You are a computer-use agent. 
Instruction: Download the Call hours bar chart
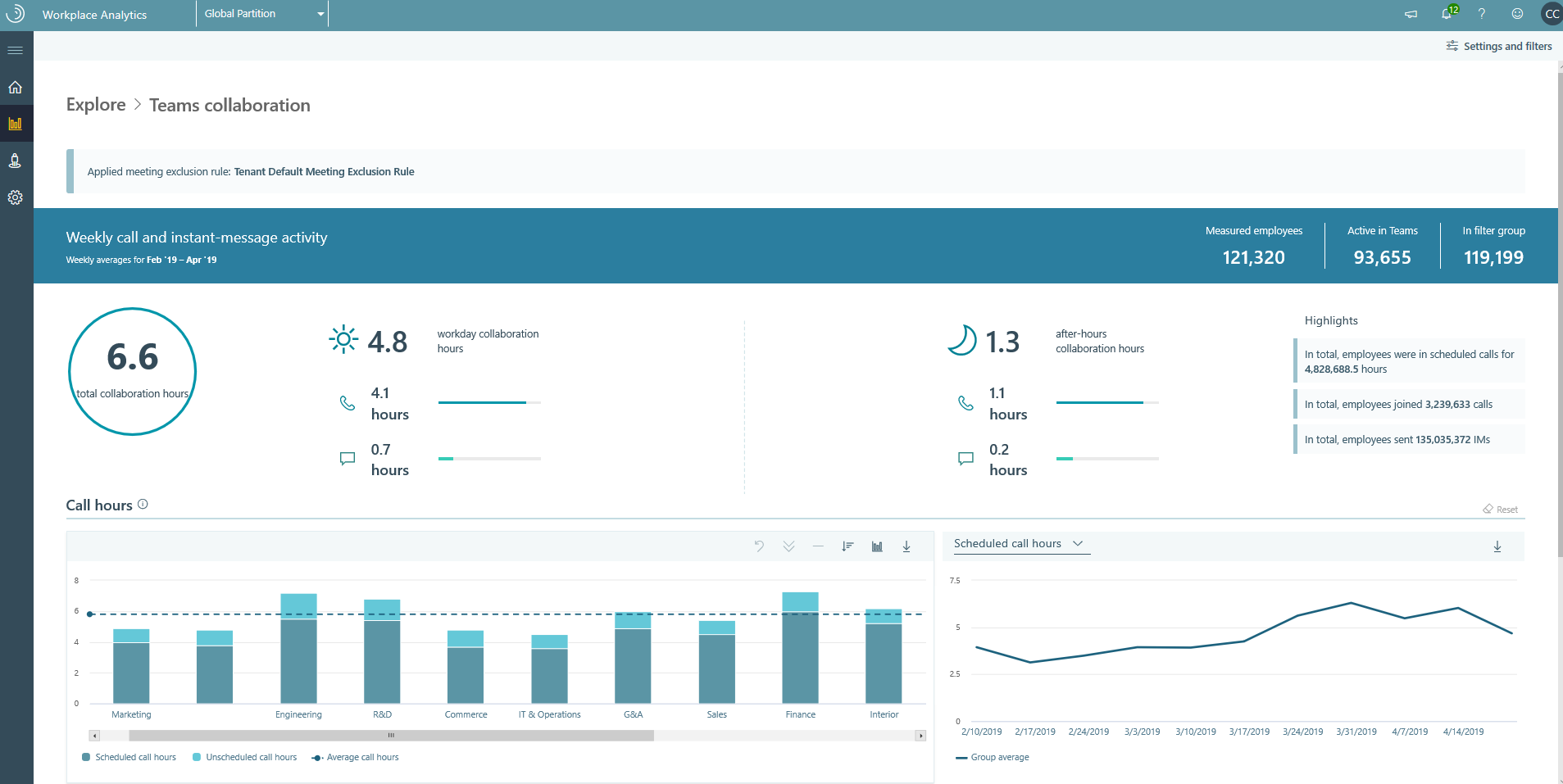pos(906,546)
